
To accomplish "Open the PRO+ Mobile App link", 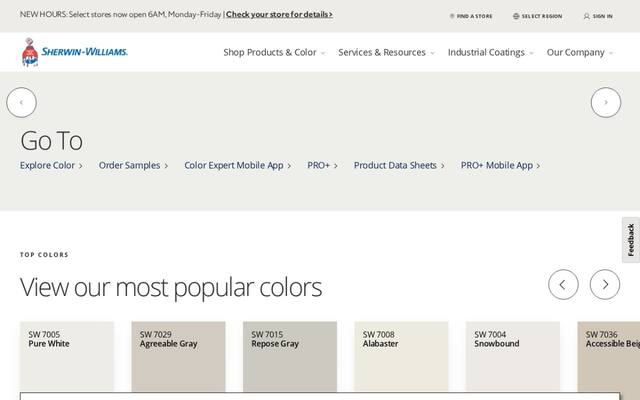I will [x=500, y=165].
